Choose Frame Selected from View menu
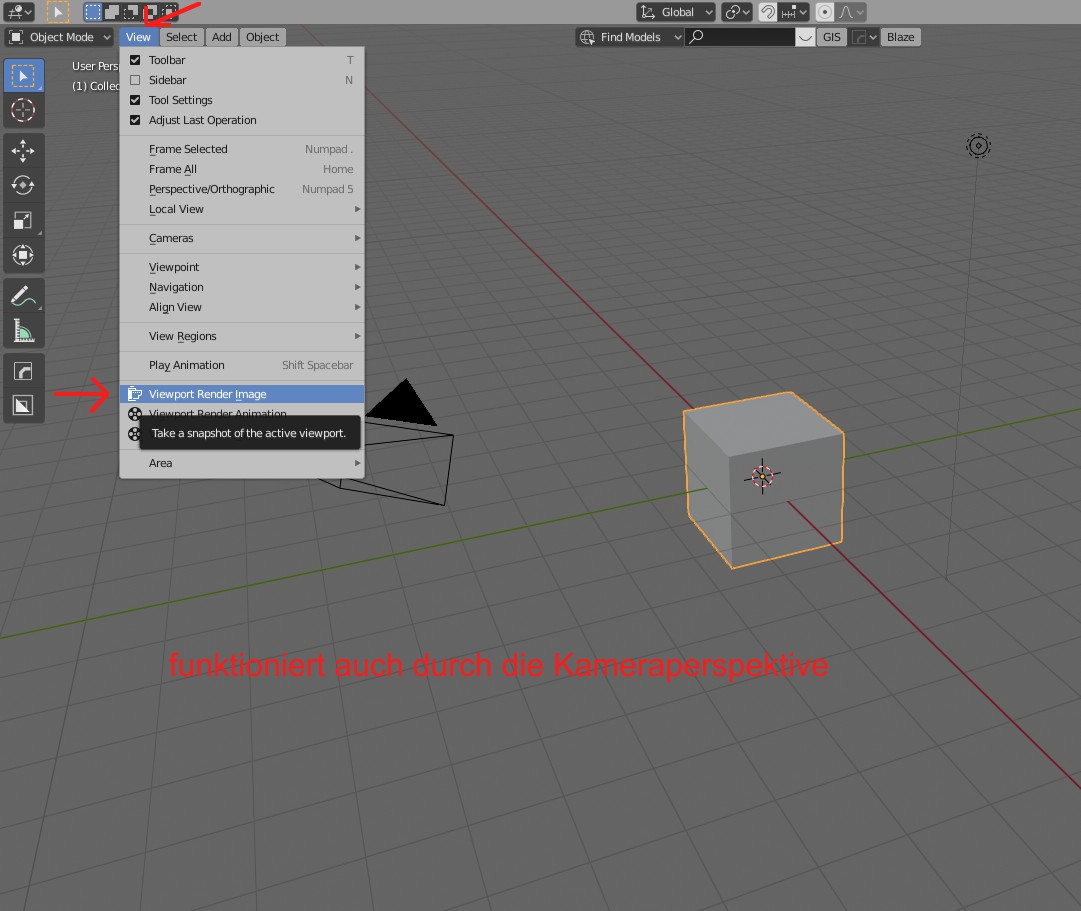The width and height of the screenshot is (1081, 911). click(242, 149)
